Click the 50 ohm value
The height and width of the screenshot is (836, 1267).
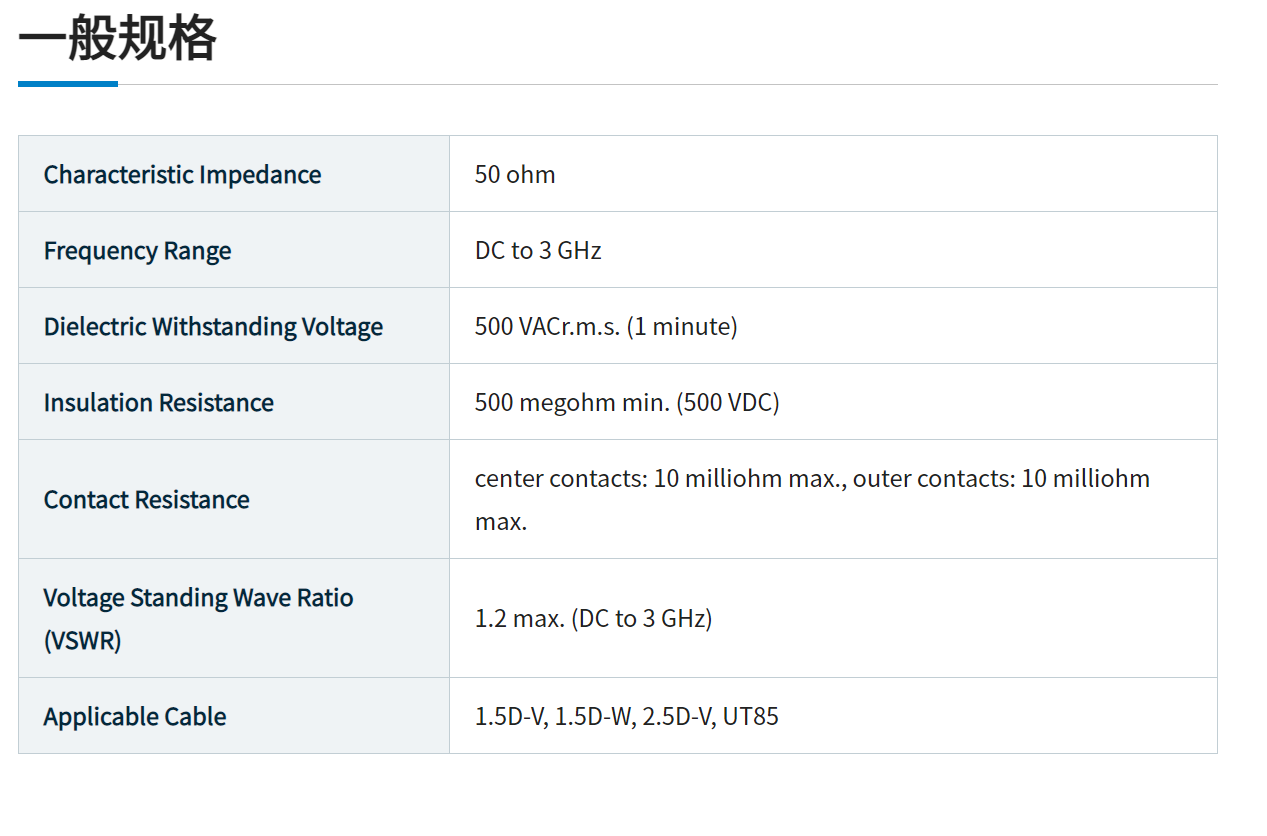click(515, 175)
